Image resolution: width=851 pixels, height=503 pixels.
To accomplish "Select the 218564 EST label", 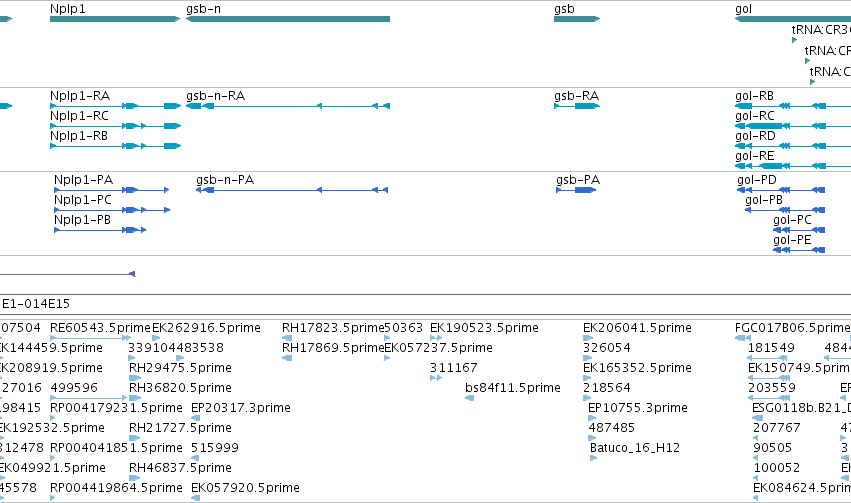I will tap(607, 388).
